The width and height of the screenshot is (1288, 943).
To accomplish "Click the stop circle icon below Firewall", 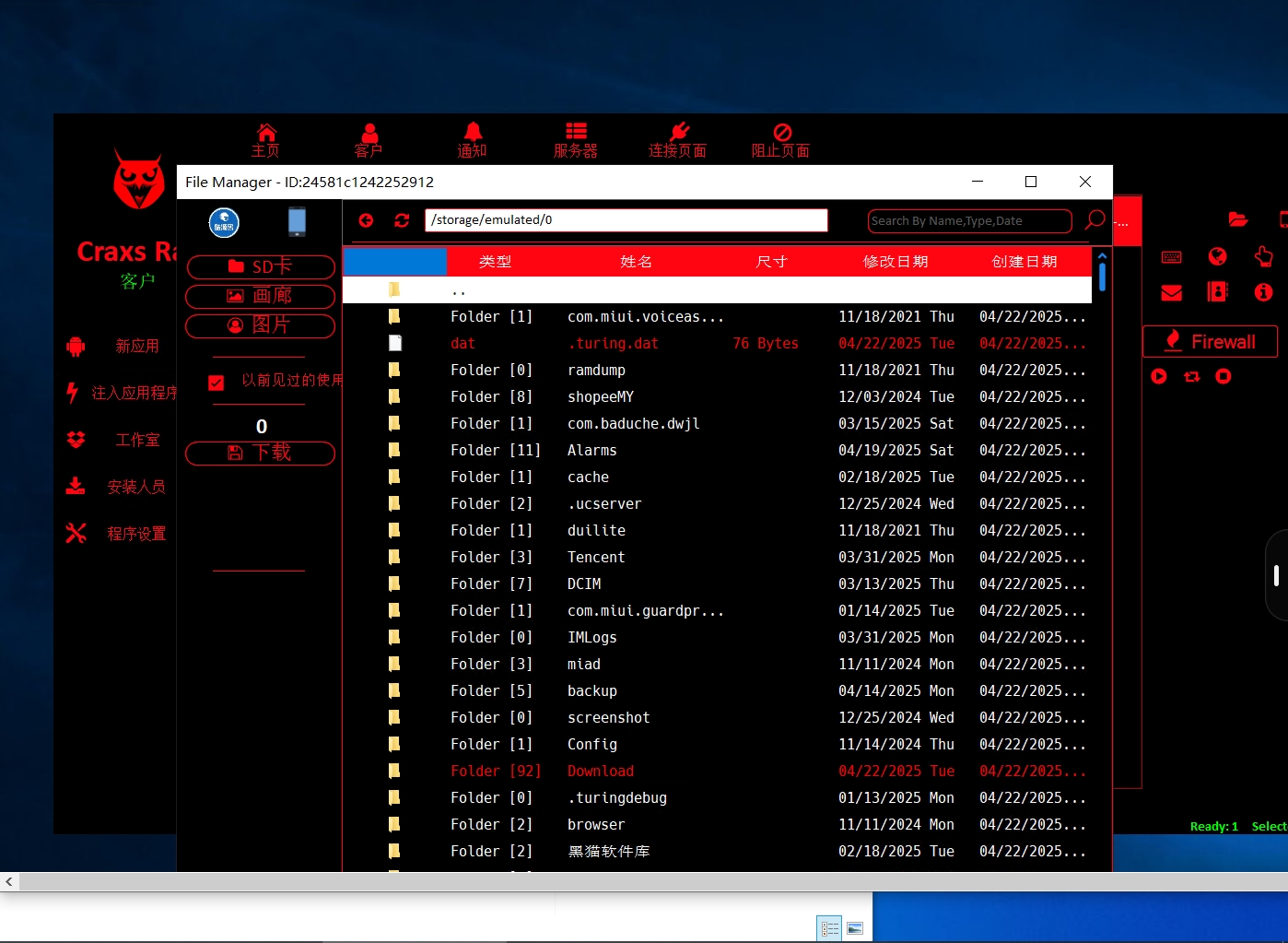I will tap(1224, 376).
